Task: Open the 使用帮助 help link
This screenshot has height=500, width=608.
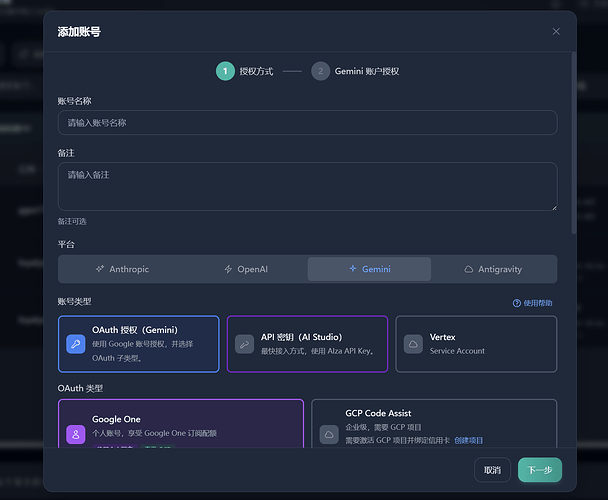Action: pos(532,303)
